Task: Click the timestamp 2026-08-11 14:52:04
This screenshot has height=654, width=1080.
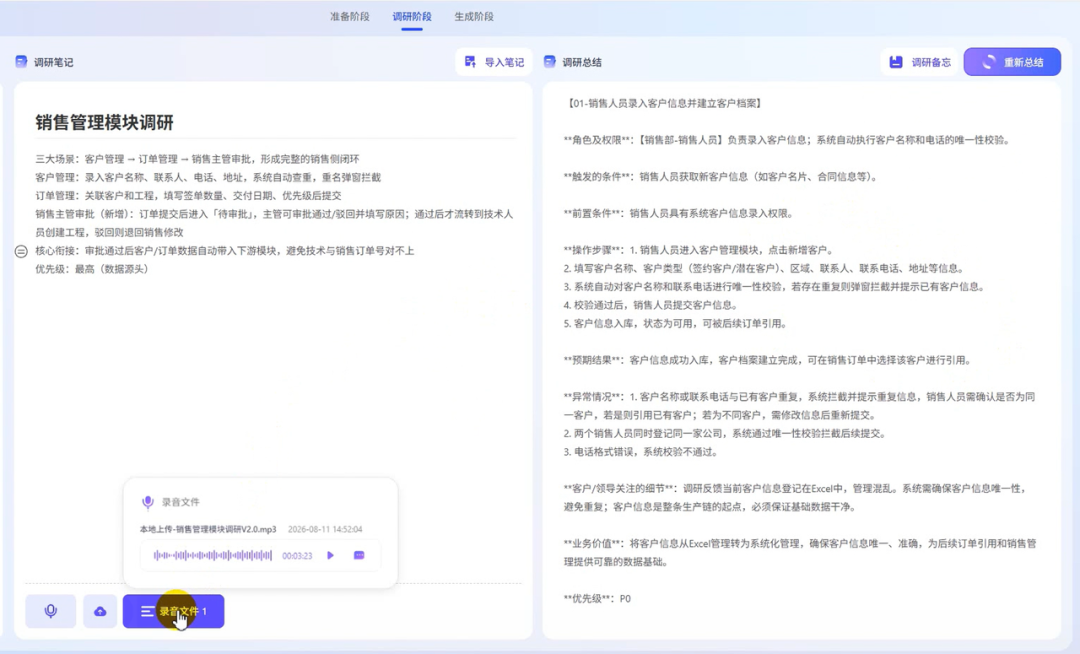Action: [325, 529]
